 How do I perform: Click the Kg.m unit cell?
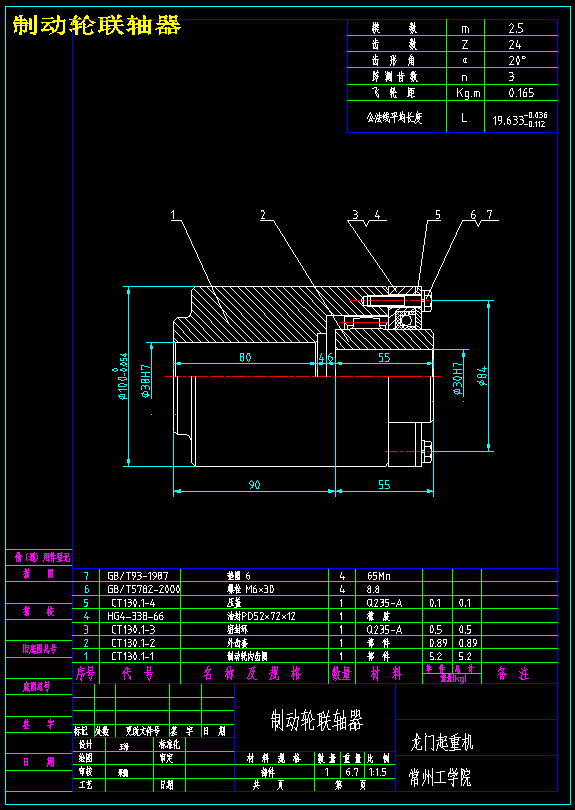[x=469, y=94]
